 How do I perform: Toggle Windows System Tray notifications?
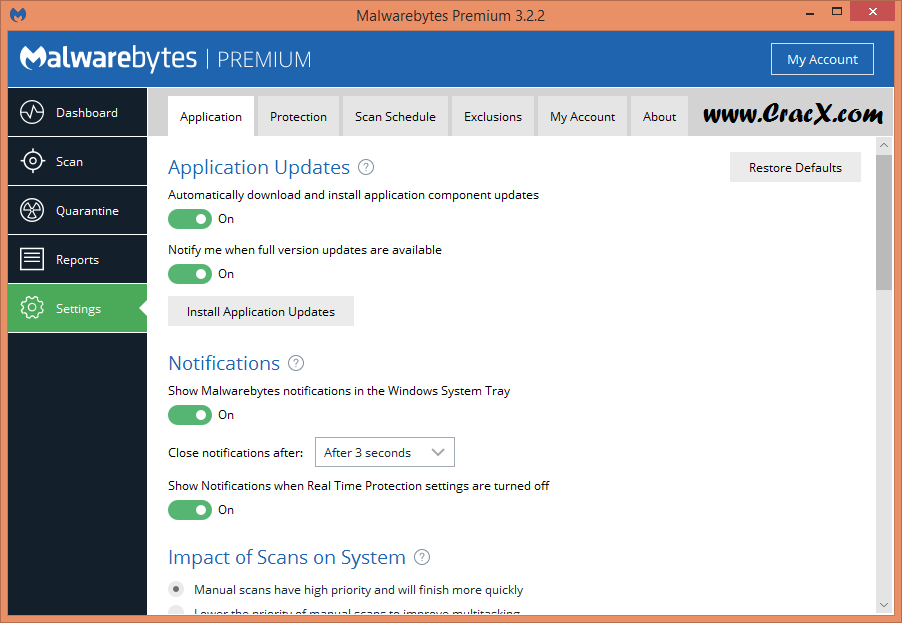(190, 415)
